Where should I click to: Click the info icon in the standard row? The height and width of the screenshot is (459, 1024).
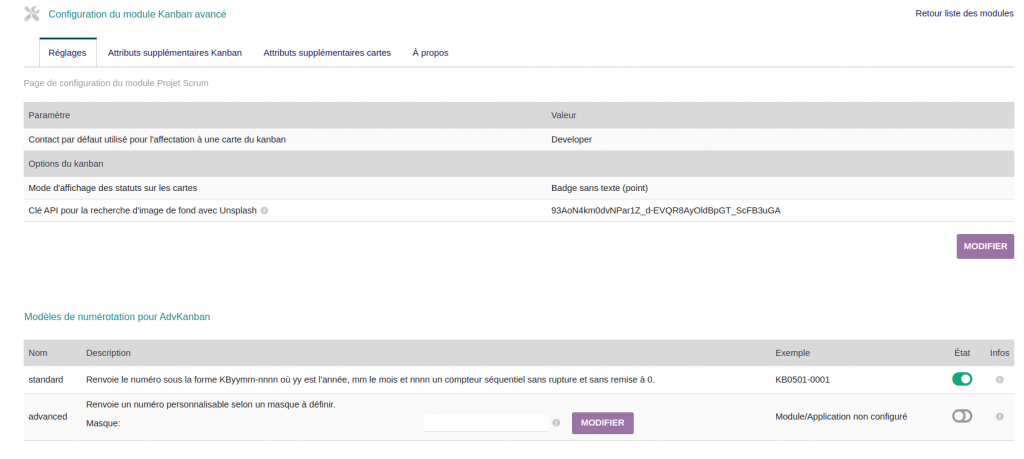[x=999, y=380]
